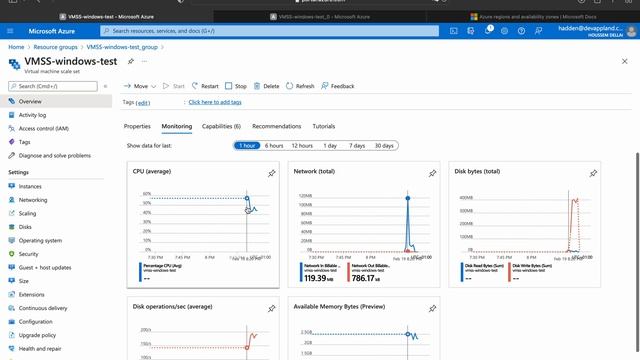Switch to the Recommendations tab
Image resolution: width=640 pixels, height=360 pixels.
tap(277, 127)
